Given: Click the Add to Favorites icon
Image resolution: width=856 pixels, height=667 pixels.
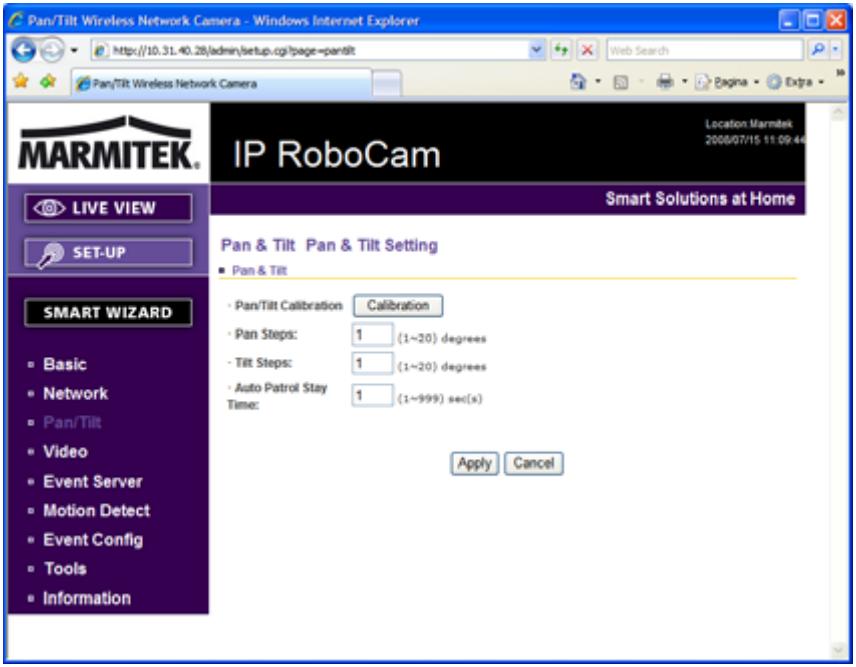Looking at the screenshot, I should [x=48, y=82].
